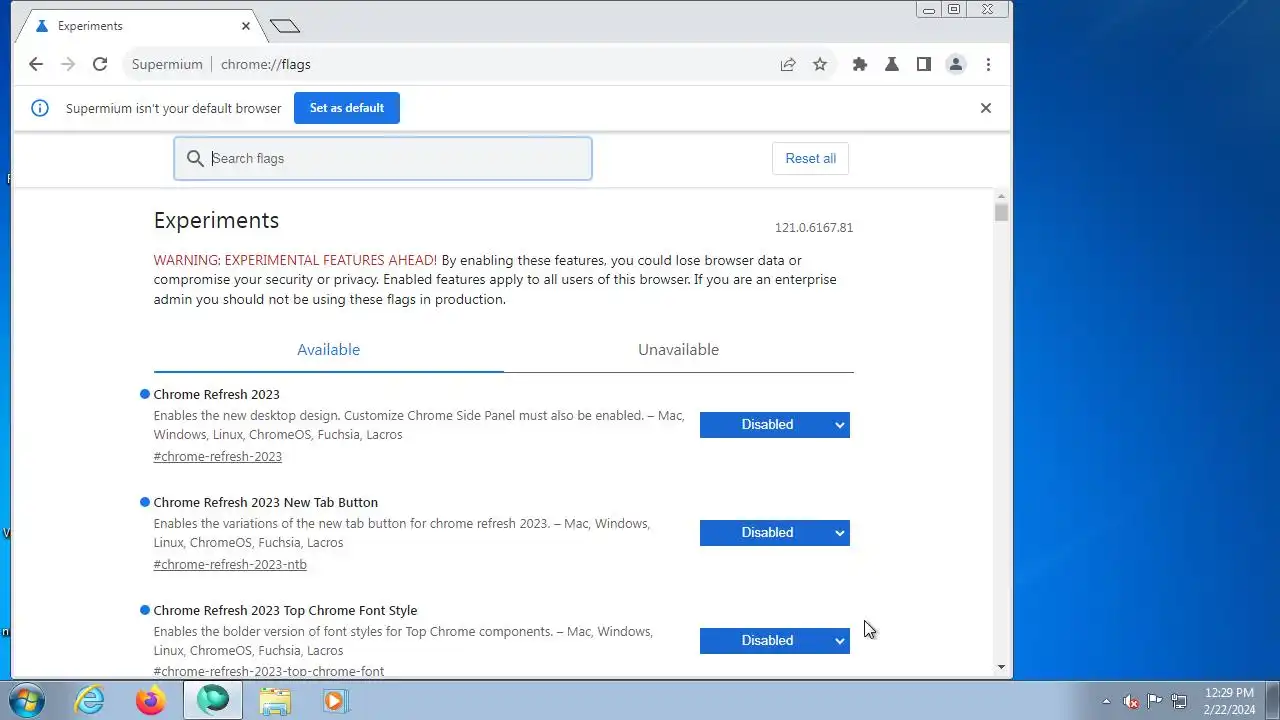1280x720 pixels.
Task: Open Chrome Refresh 2023 New Tab Button dropdown
Action: [774, 532]
